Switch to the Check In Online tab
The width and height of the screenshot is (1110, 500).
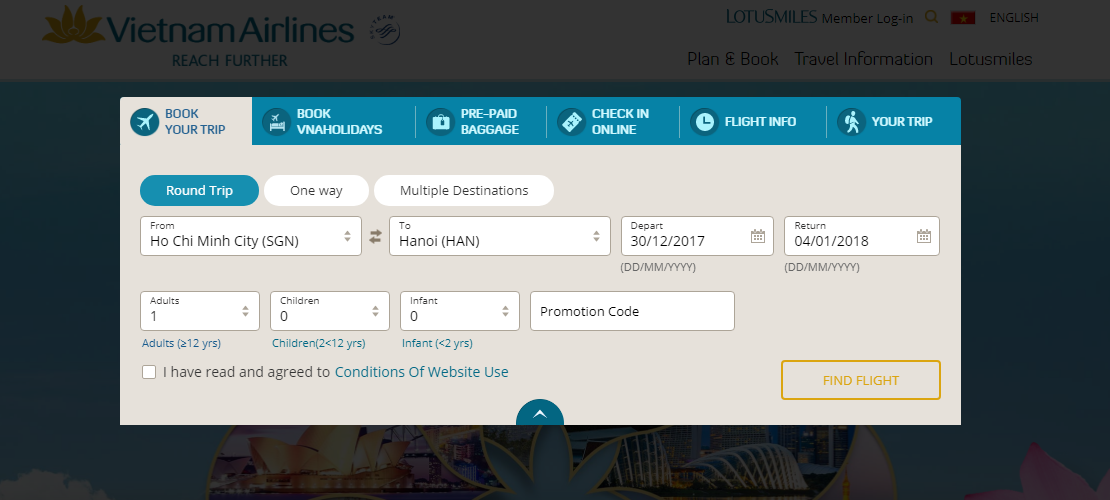(x=602, y=122)
